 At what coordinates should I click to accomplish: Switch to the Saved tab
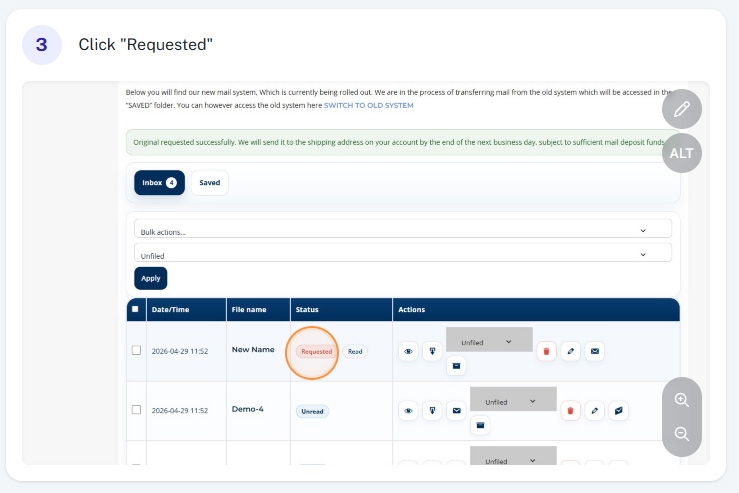coord(210,182)
